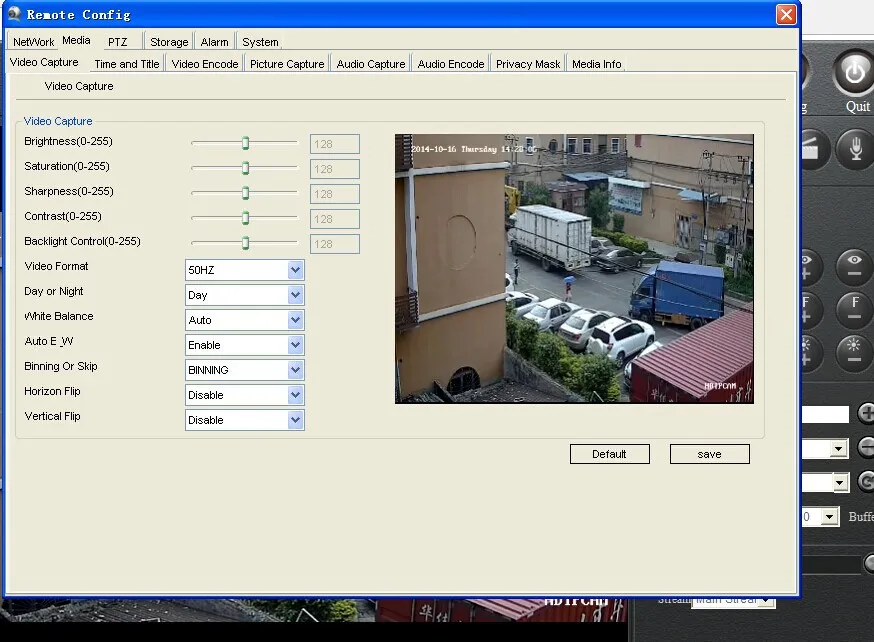Image resolution: width=874 pixels, height=642 pixels.
Task: Click the Saturation slider handle
Action: click(x=245, y=168)
